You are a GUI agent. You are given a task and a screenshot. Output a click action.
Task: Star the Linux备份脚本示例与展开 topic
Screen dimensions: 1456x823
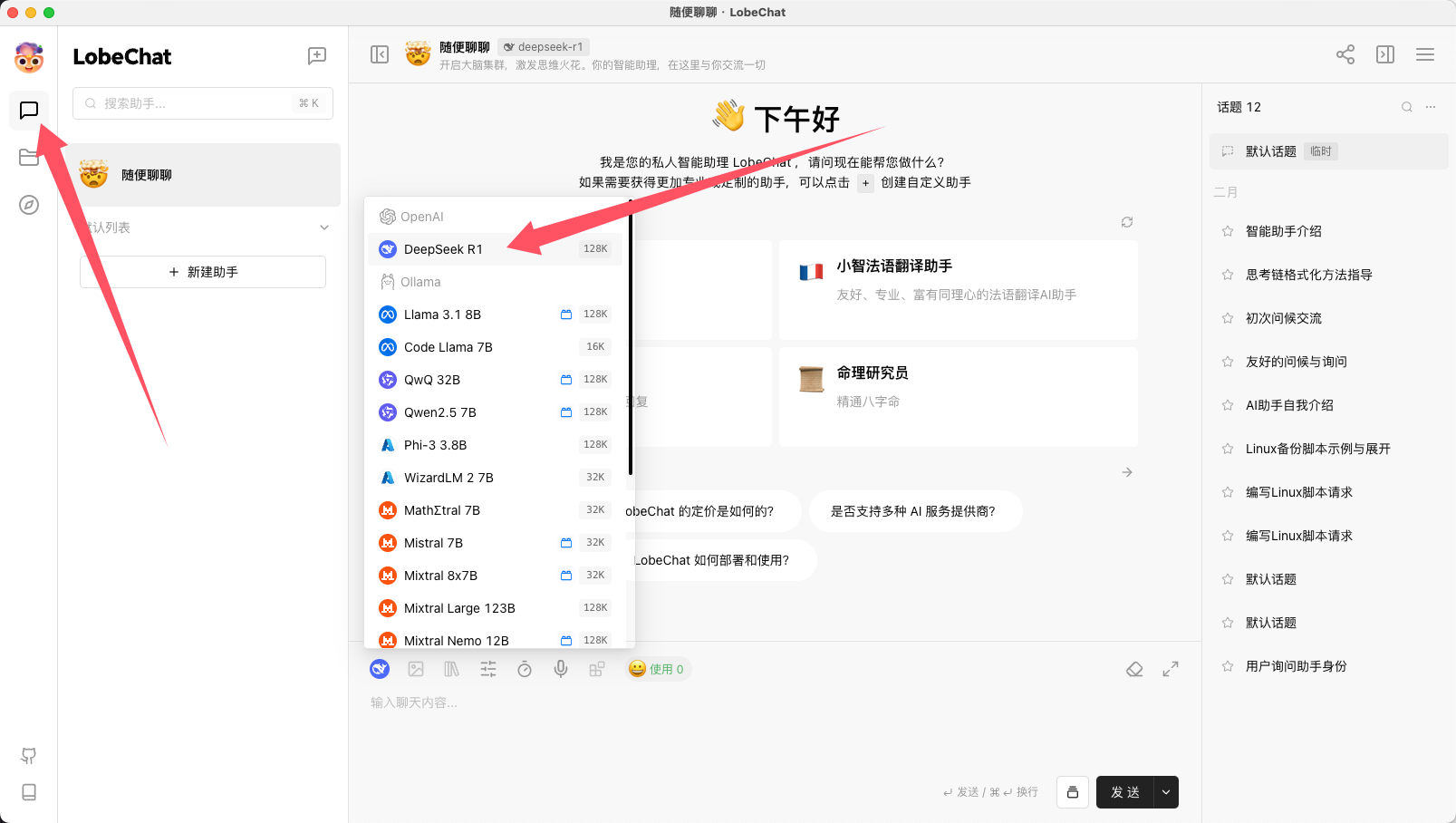[x=1228, y=449]
